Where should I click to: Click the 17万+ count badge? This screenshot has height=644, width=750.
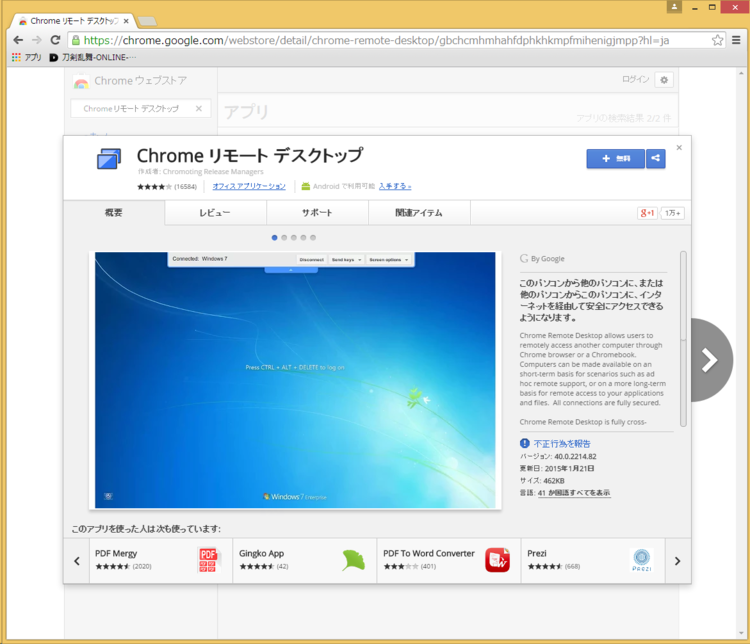click(x=673, y=213)
